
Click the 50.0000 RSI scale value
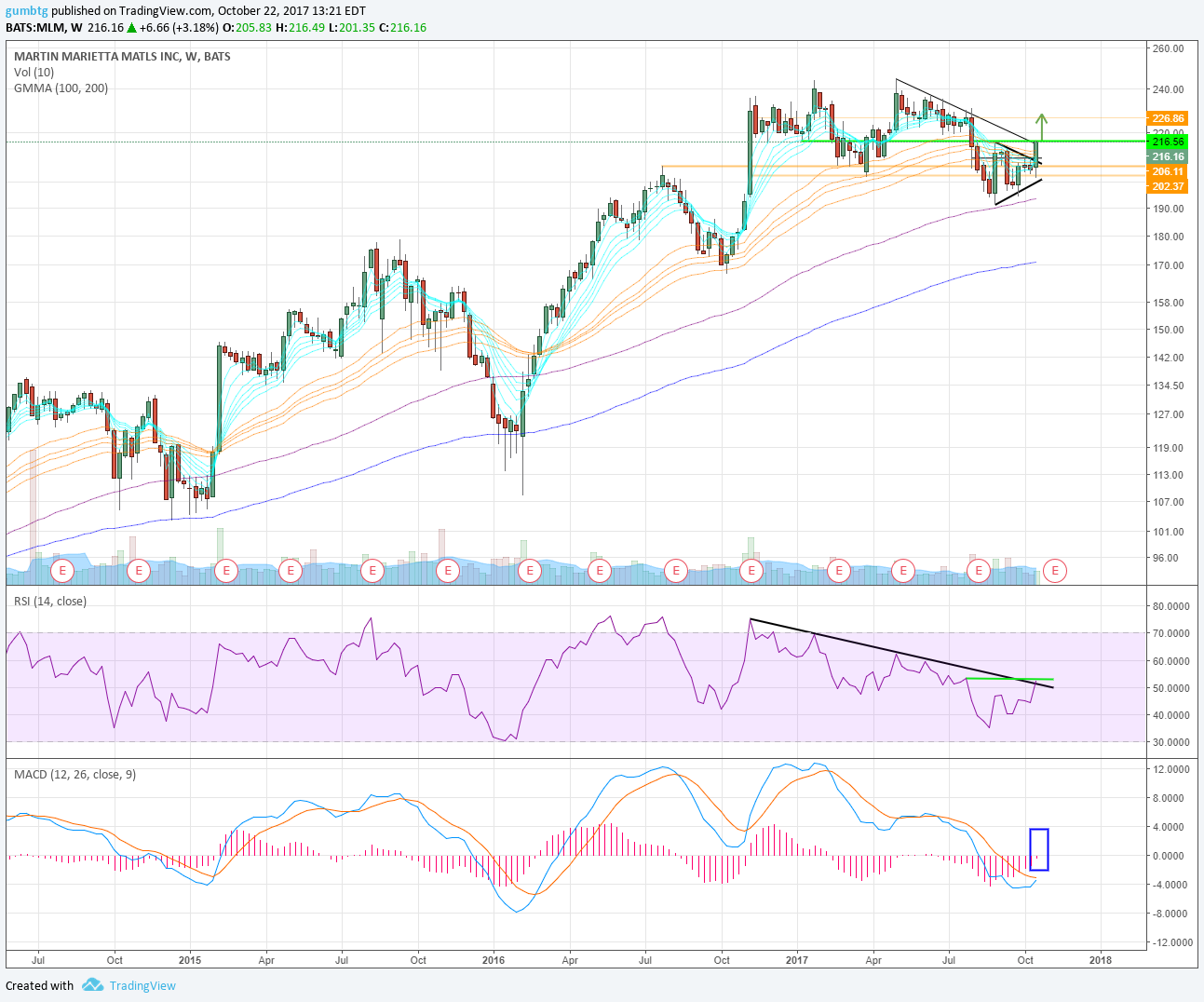(x=1170, y=688)
